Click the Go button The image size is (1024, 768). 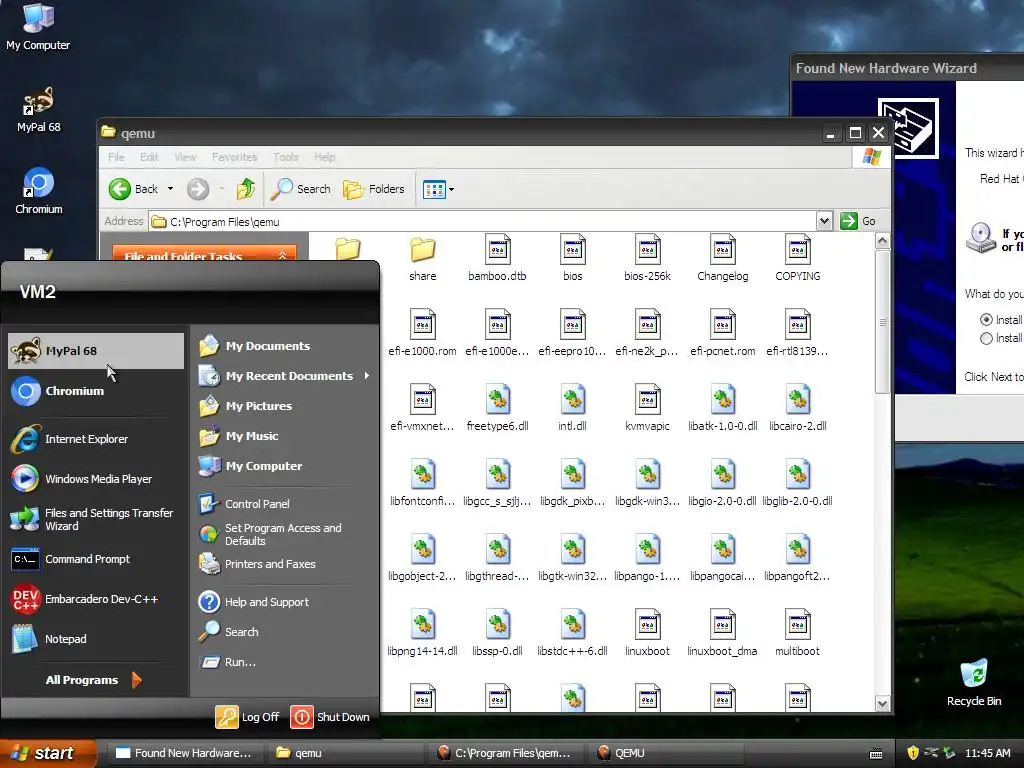tap(858, 221)
